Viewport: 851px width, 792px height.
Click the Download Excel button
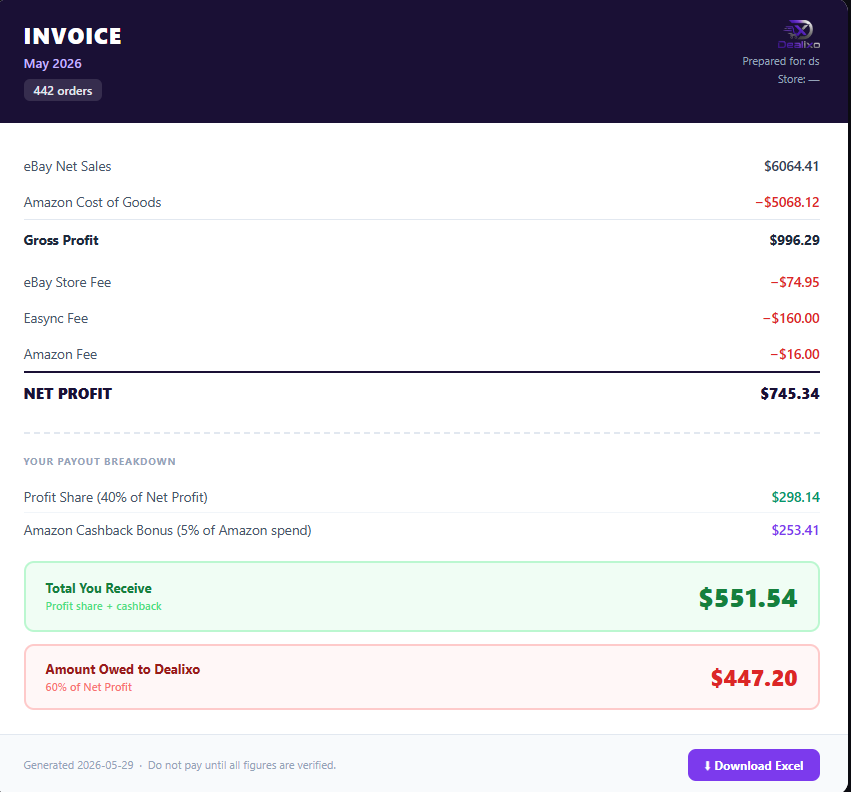(x=753, y=765)
